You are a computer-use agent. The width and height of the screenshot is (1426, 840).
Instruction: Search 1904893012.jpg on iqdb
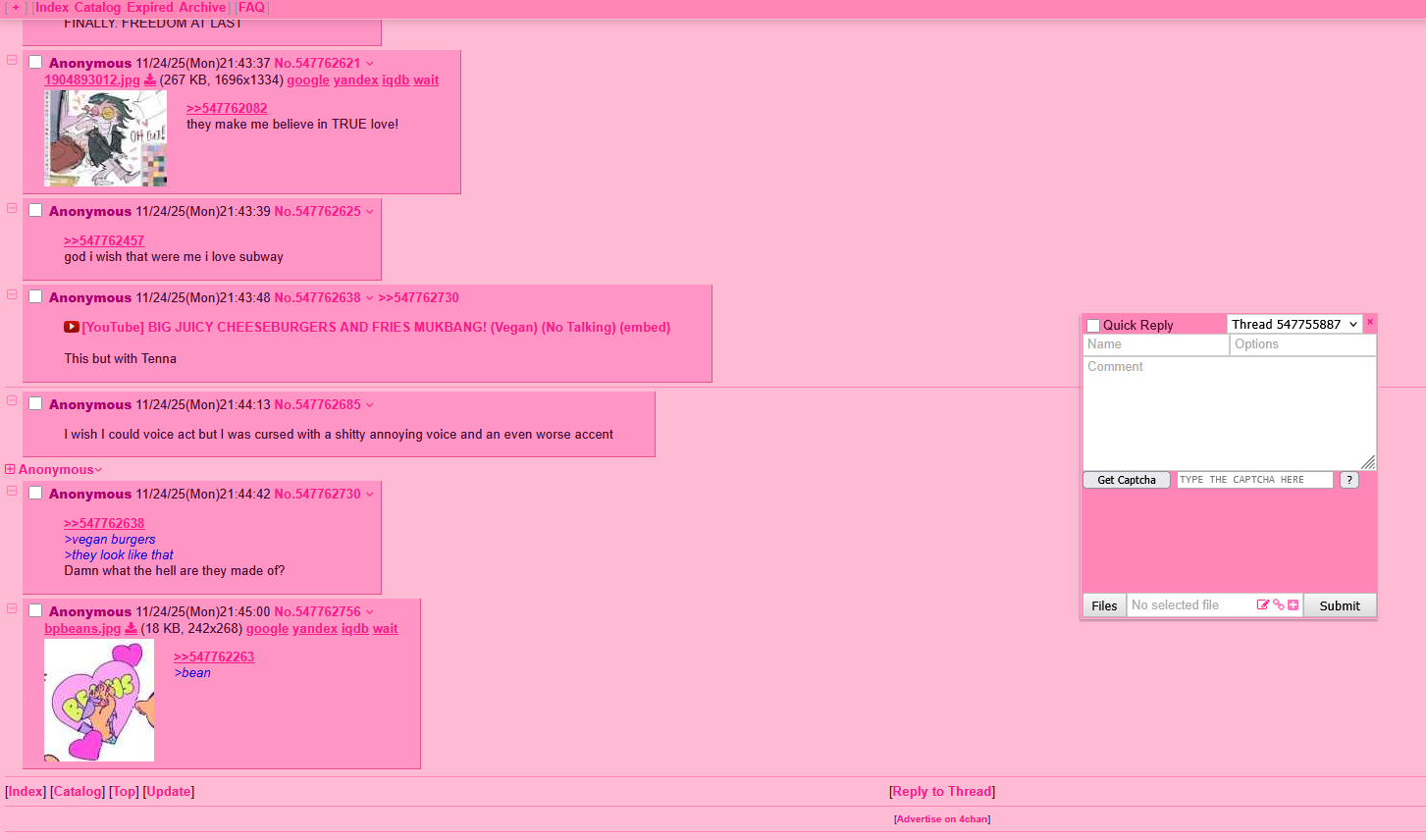(x=396, y=80)
